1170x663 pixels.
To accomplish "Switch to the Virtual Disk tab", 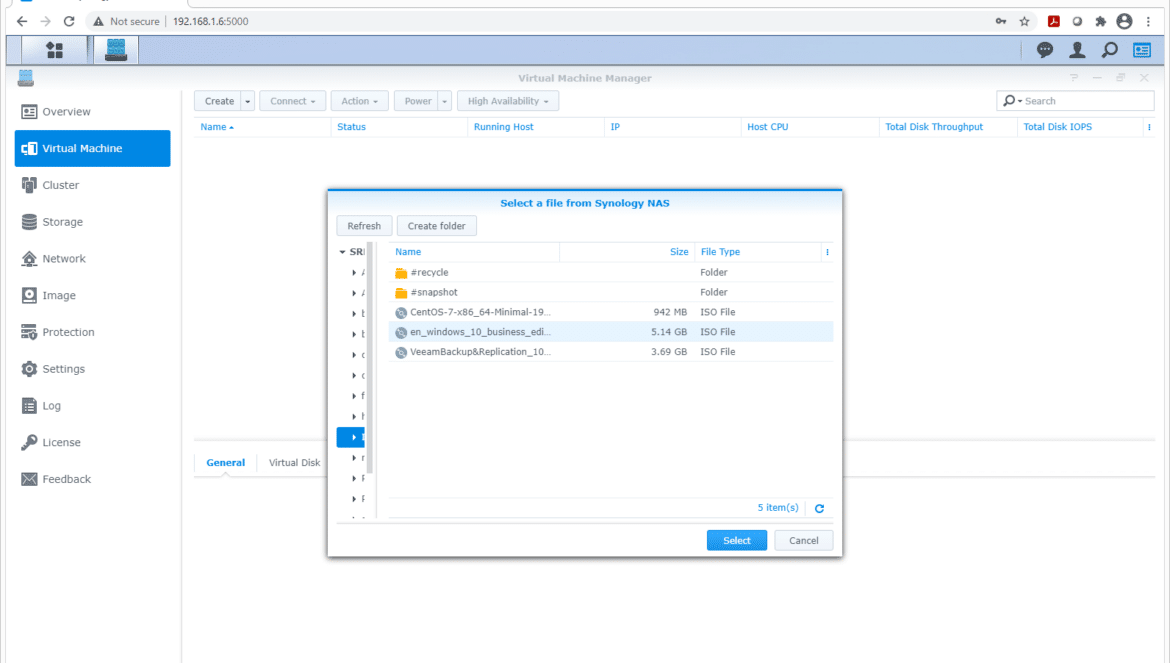I will point(294,462).
